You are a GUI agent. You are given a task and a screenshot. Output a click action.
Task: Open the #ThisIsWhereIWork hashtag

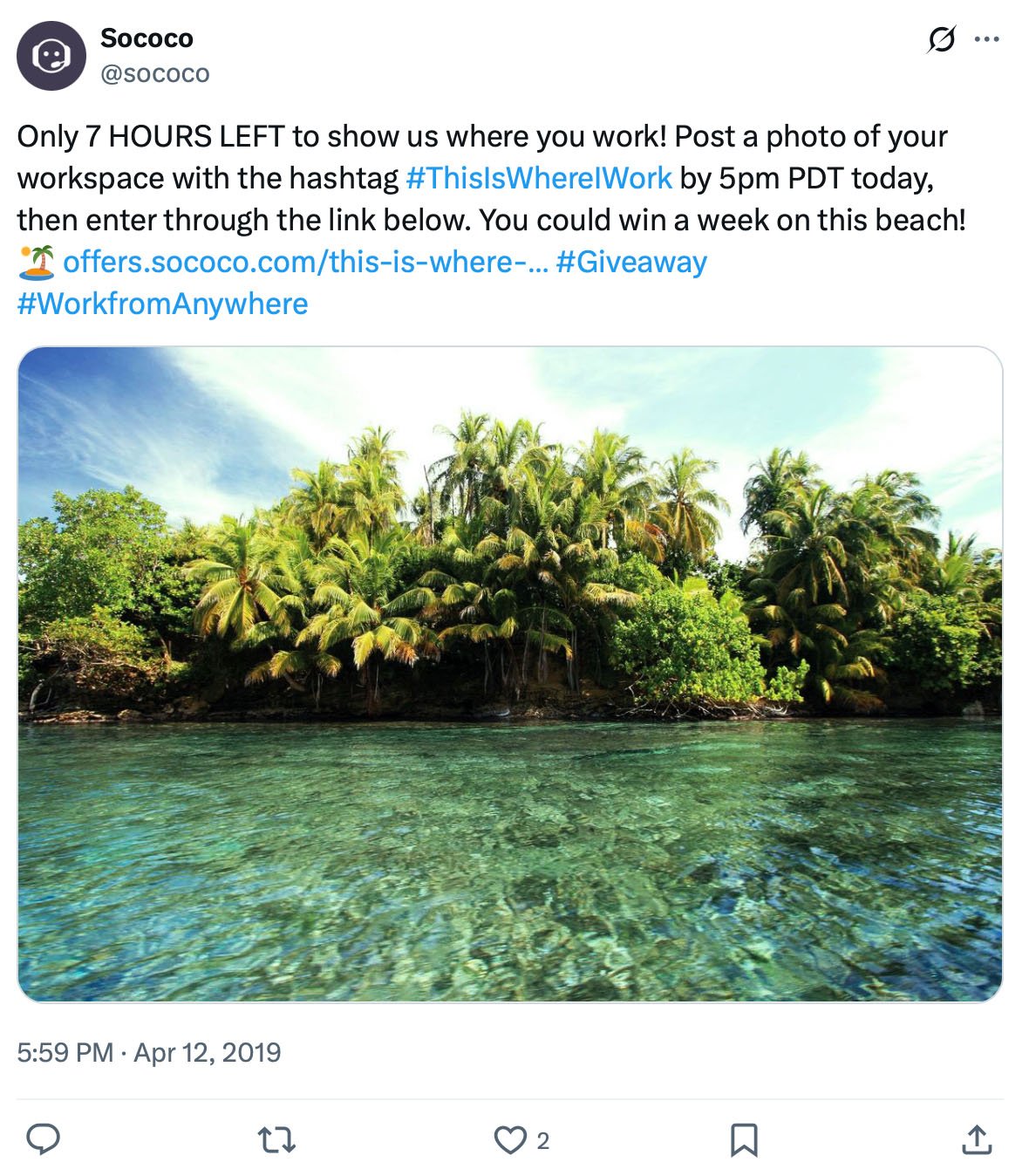pyautogui.click(x=538, y=177)
